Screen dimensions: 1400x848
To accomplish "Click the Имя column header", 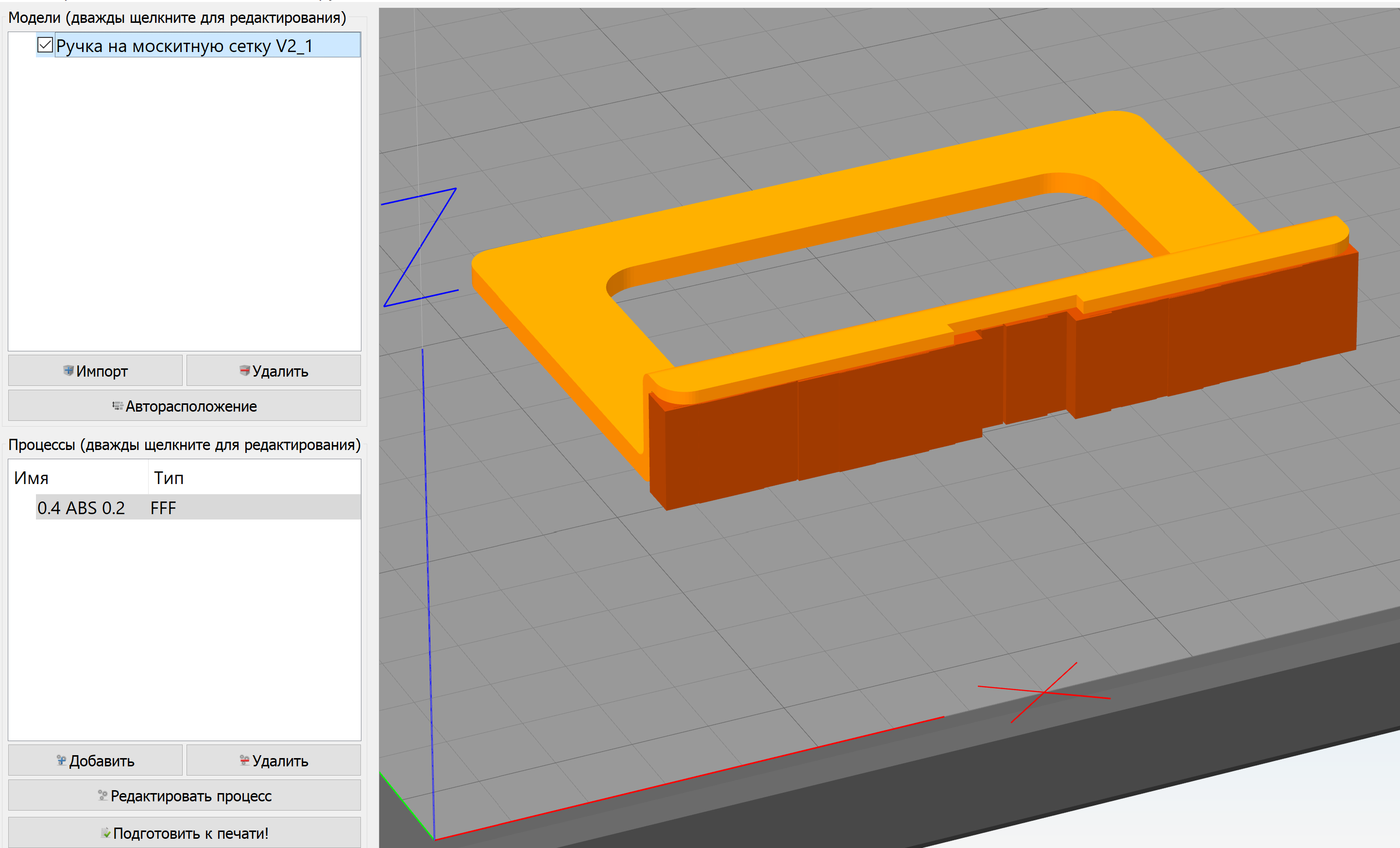I will [x=31, y=478].
